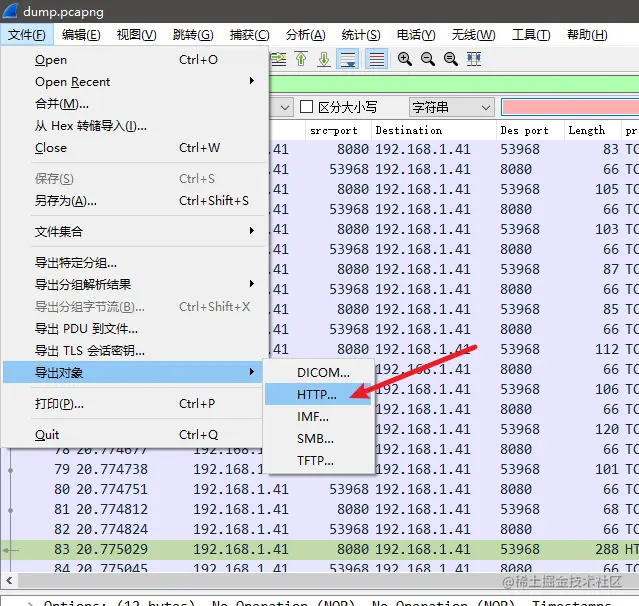Viewport: 639px width, 606px height.
Task: Click Length cell with value 112
Action: (x=607, y=349)
